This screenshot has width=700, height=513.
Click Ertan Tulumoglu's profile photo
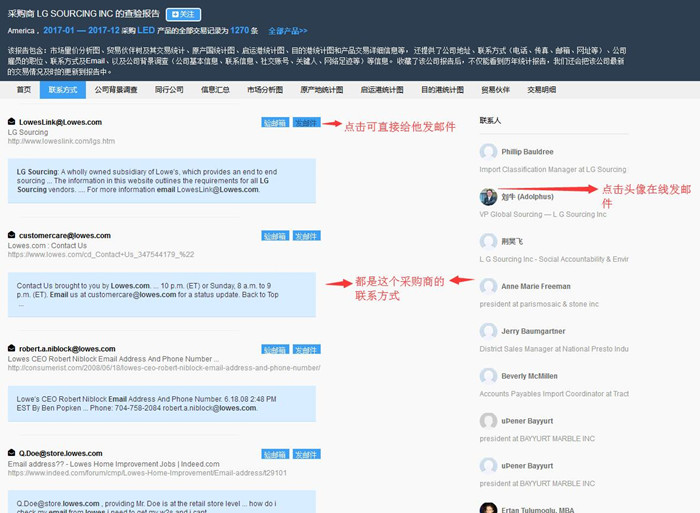click(x=488, y=508)
